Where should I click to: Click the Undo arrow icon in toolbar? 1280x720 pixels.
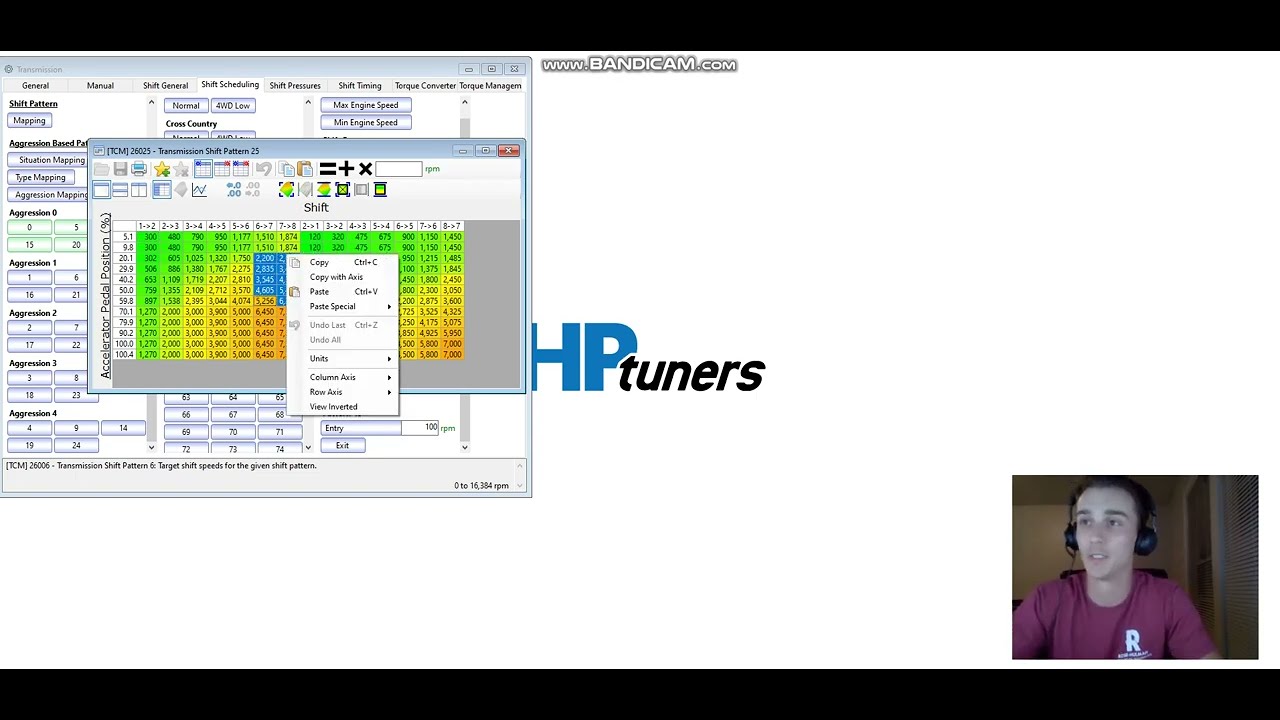pyautogui.click(x=264, y=170)
